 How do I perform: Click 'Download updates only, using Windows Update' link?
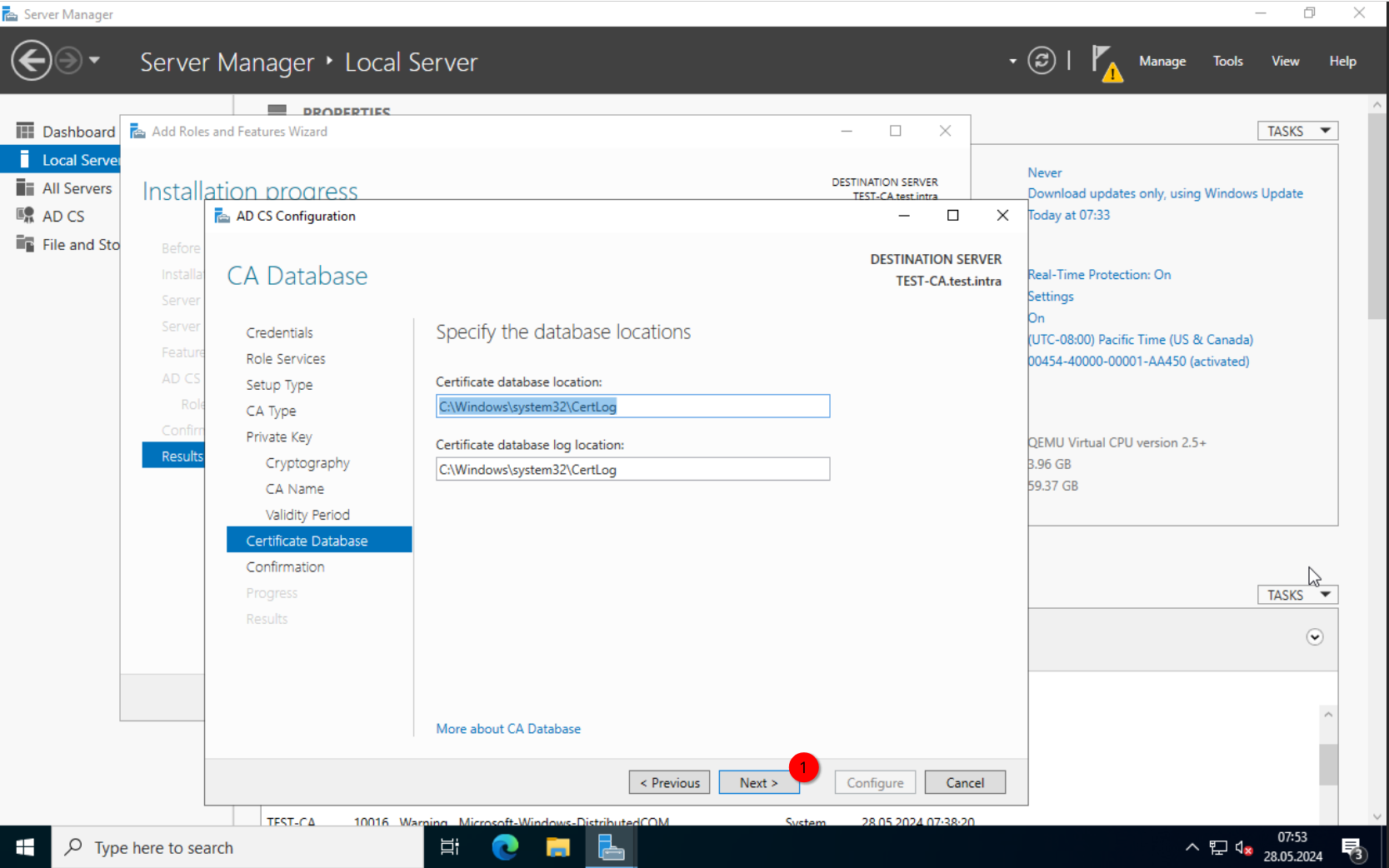tap(1165, 193)
